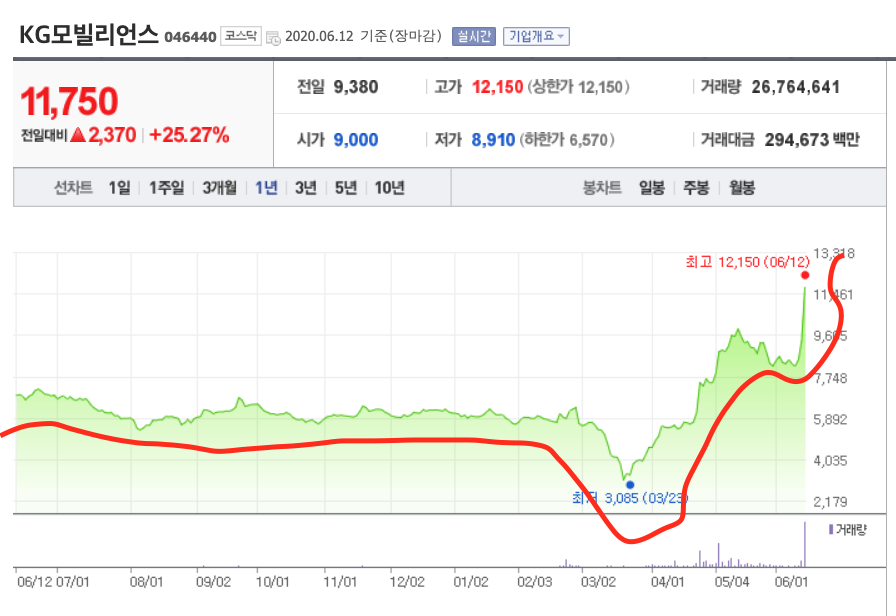Click the stock code 046440

190,37
